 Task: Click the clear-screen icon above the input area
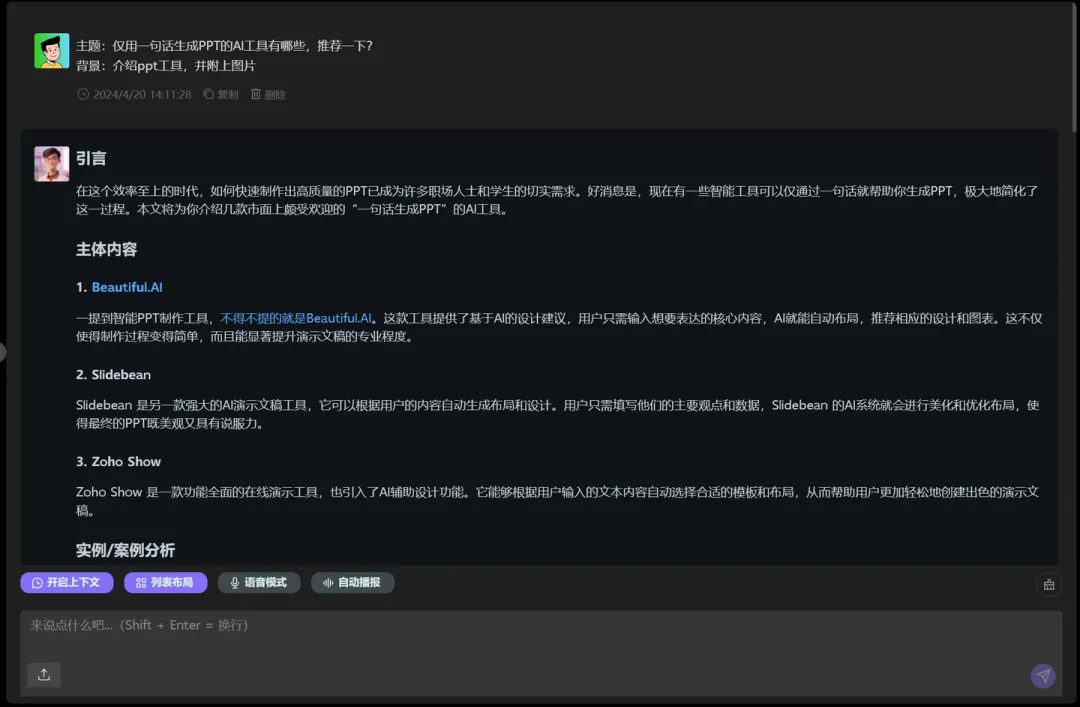[1048, 584]
